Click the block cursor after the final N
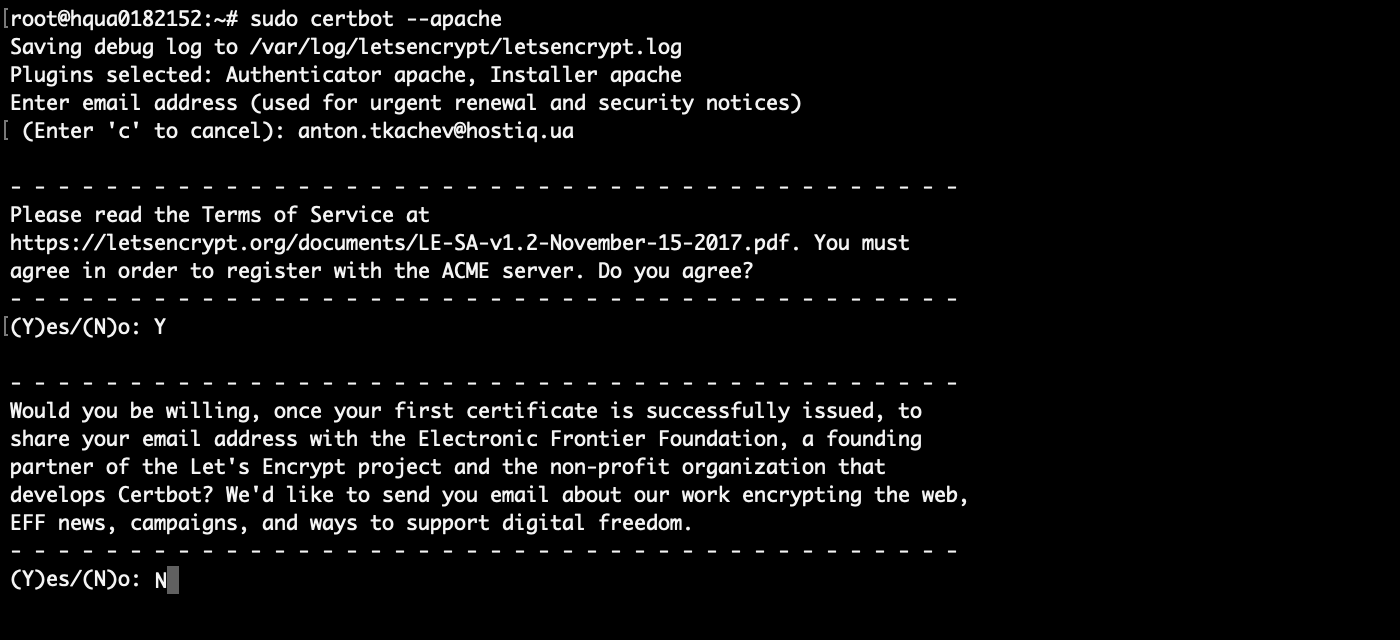Viewport: 1400px width, 640px height. 173,580
